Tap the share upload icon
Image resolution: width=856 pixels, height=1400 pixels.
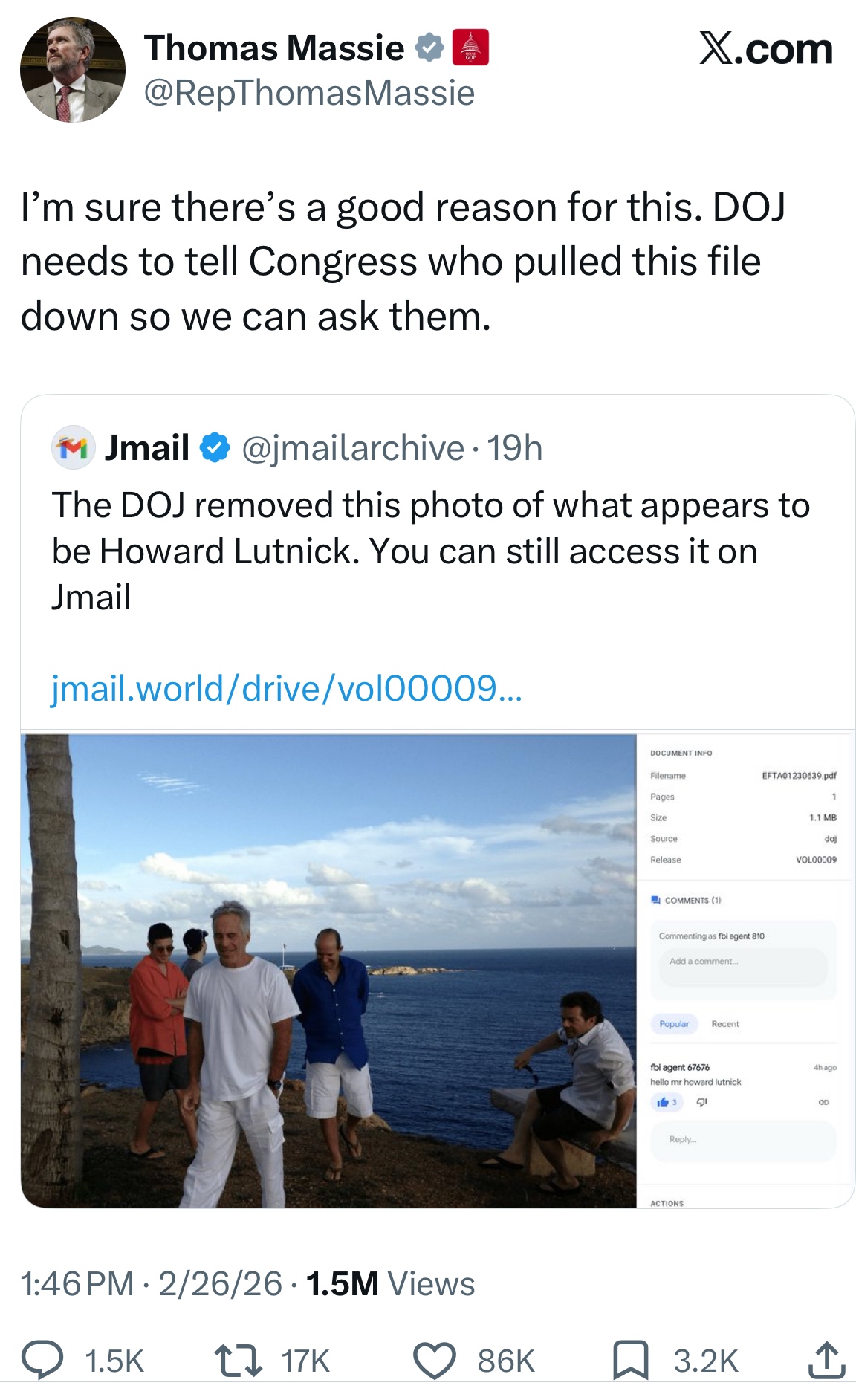pyautogui.click(x=825, y=1361)
